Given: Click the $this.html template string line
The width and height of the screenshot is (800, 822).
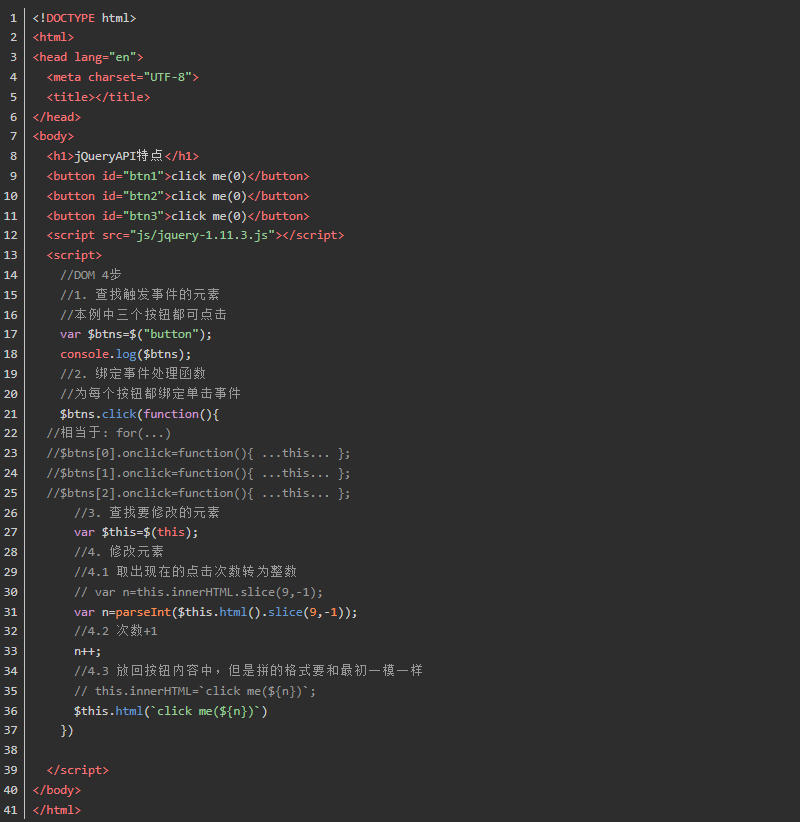Looking at the screenshot, I should [170, 711].
